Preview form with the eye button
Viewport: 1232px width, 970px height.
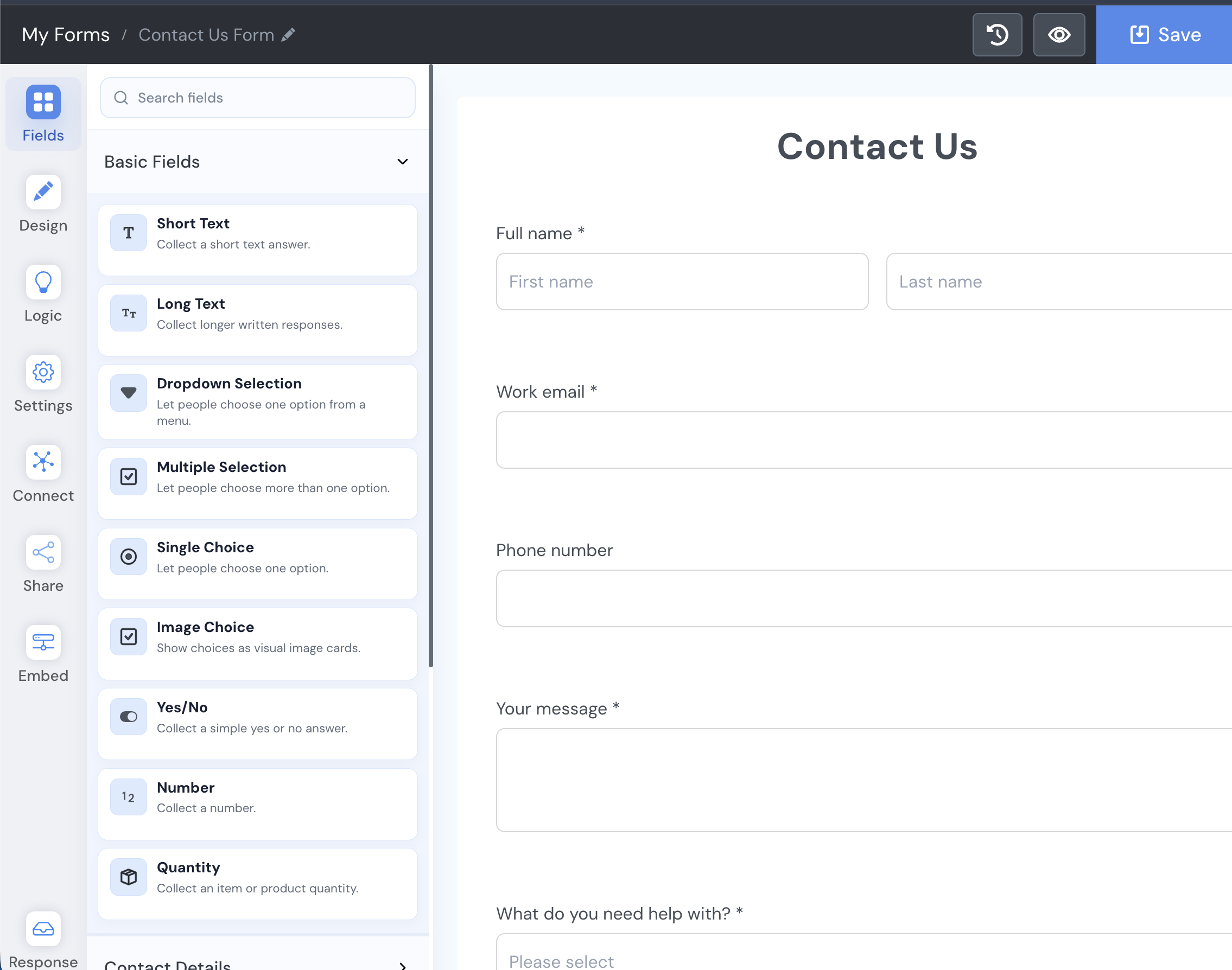1059,35
